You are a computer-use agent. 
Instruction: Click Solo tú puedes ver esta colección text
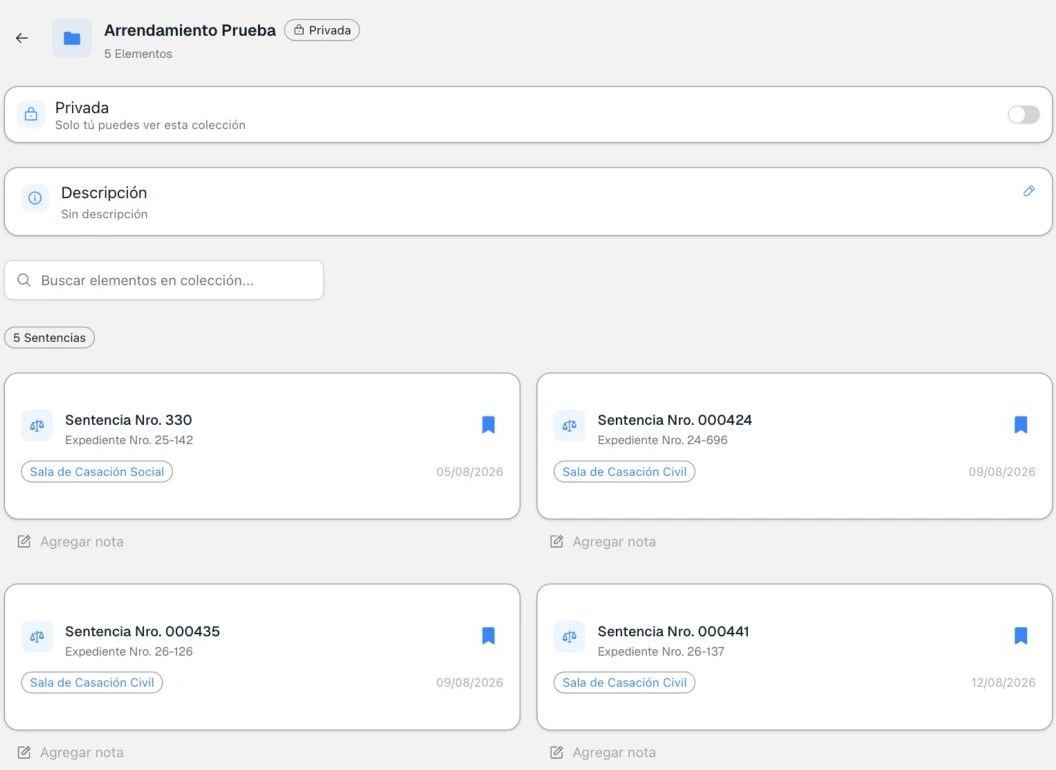click(x=150, y=125)
